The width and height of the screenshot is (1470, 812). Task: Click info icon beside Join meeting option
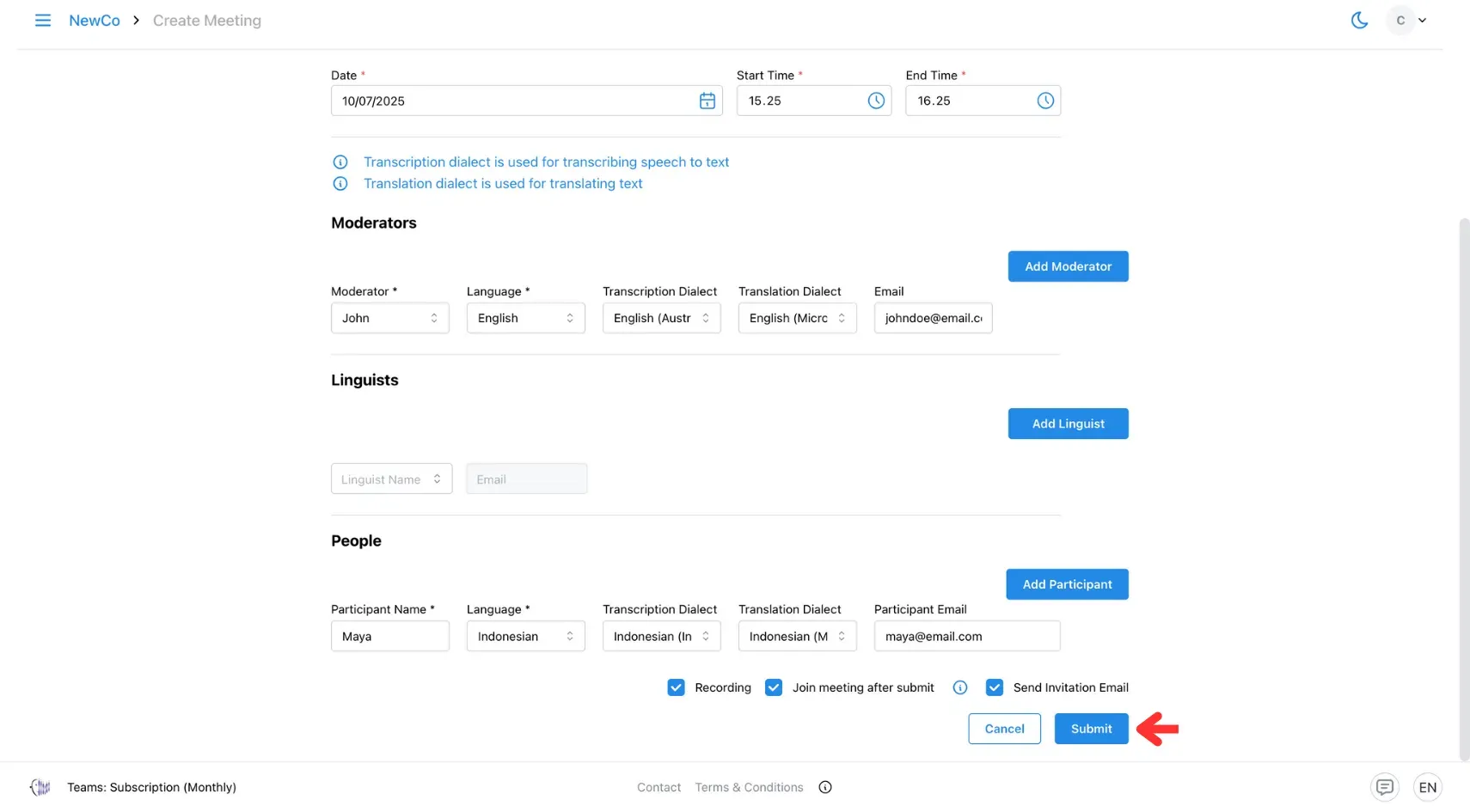[x=960, y=687]
